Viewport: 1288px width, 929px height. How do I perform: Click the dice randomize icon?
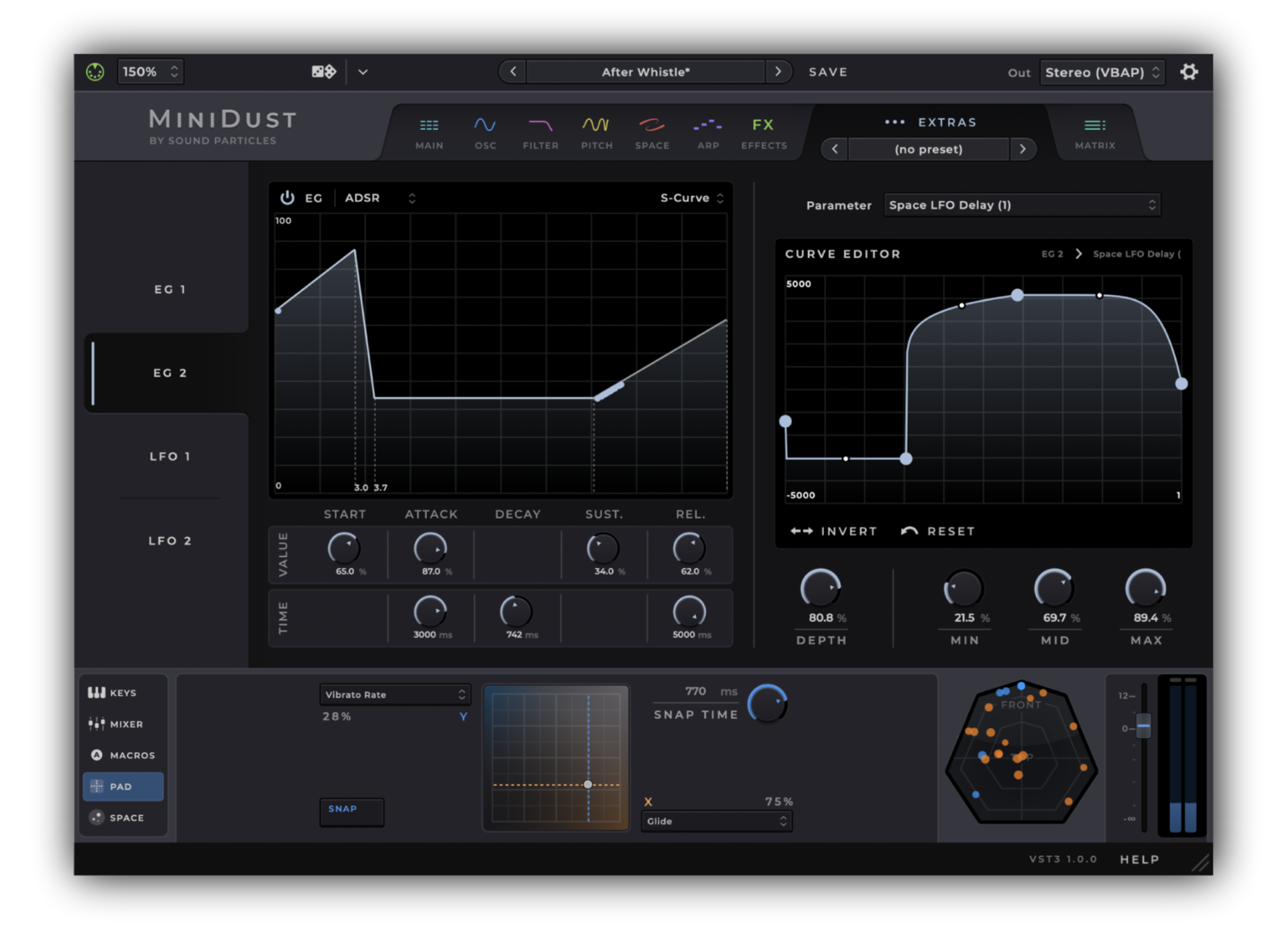(x=324, y=72)
